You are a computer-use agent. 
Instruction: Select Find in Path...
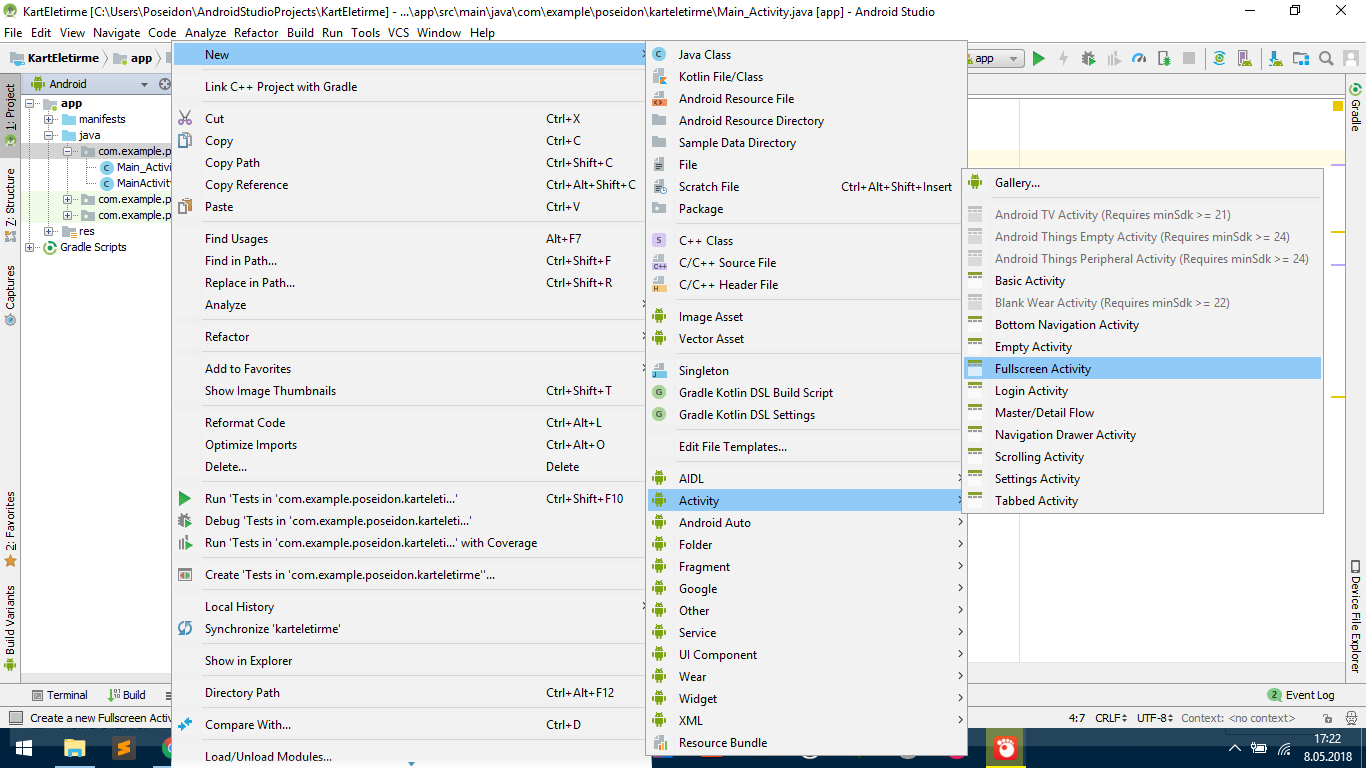(x=410, y=261)
